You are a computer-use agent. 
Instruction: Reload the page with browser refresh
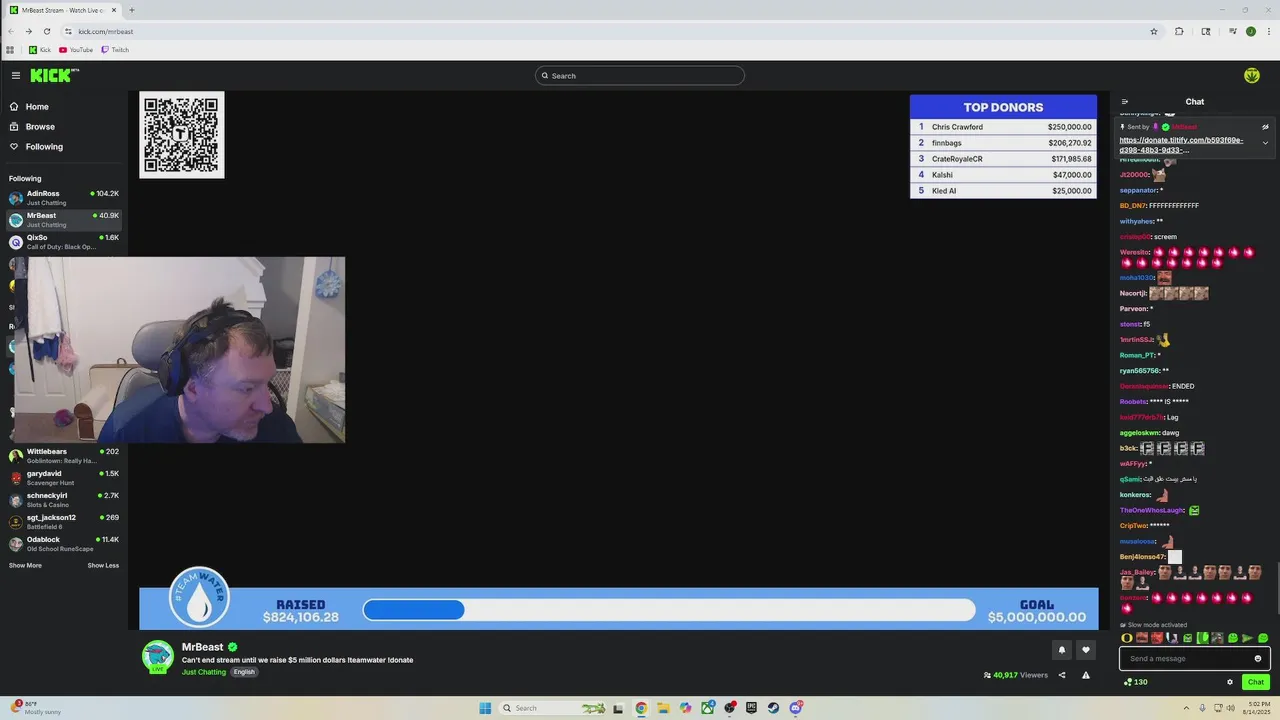(46, 31)
